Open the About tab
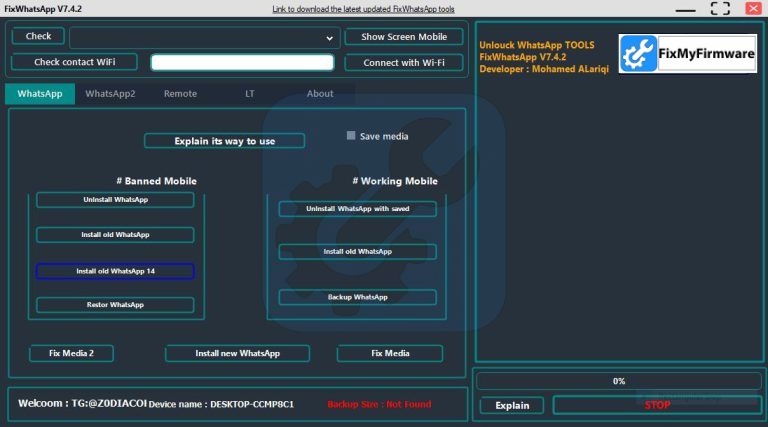Viewport: 768px width, 427px height. (x=320, y=94)
